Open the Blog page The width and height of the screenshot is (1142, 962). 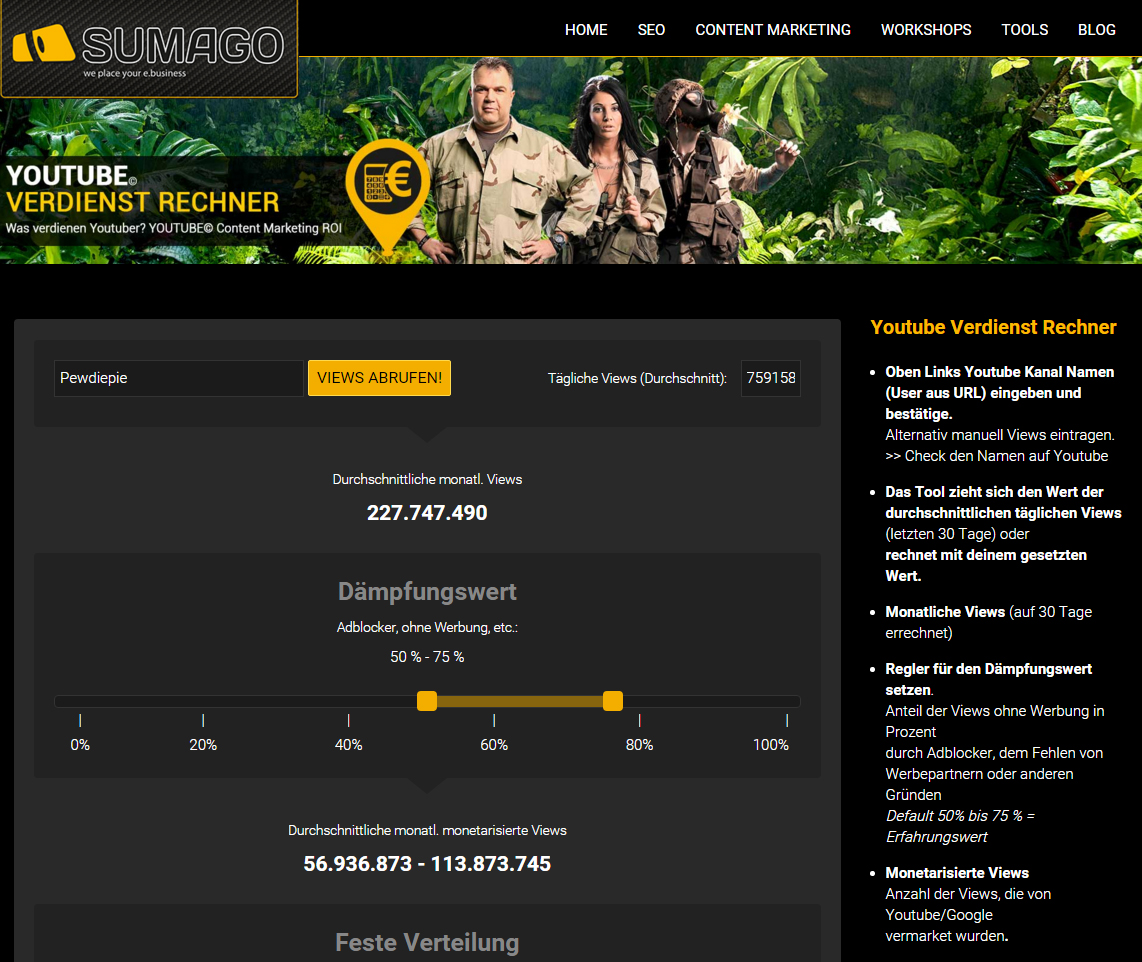pyautogui.click(x=1097, y=30)
